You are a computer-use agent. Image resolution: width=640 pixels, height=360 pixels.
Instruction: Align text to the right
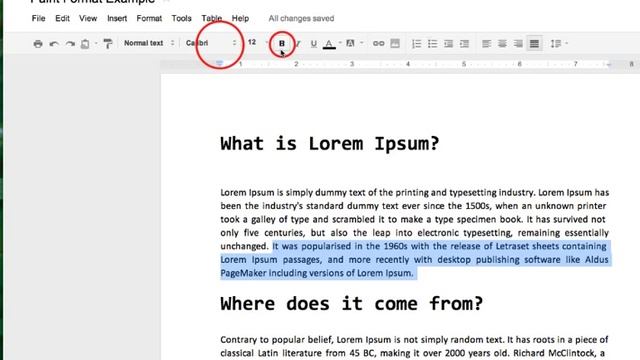pos(518,43)
